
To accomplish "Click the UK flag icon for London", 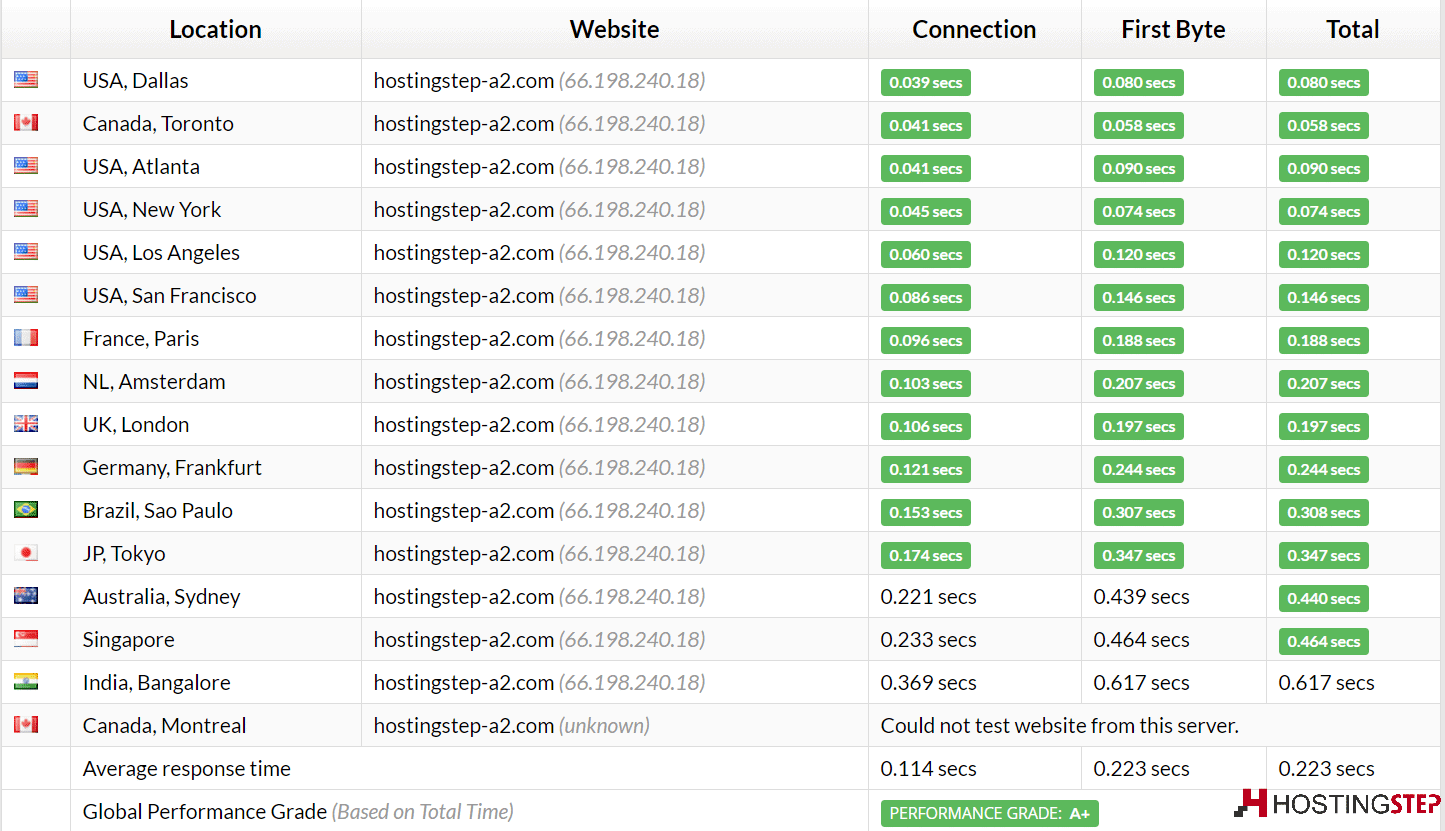I will point(26,424).
